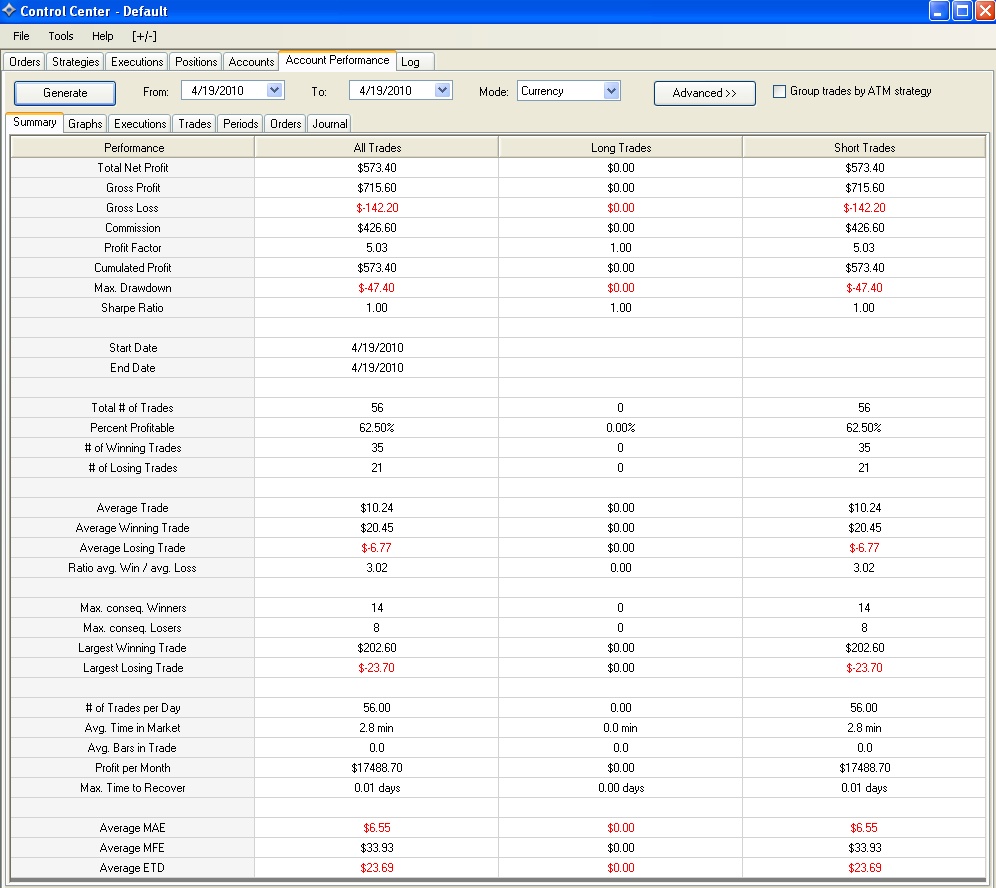The image size is (996, 888).
Task: Click the Advanced >> button
Action: click(x=704, y=93)
